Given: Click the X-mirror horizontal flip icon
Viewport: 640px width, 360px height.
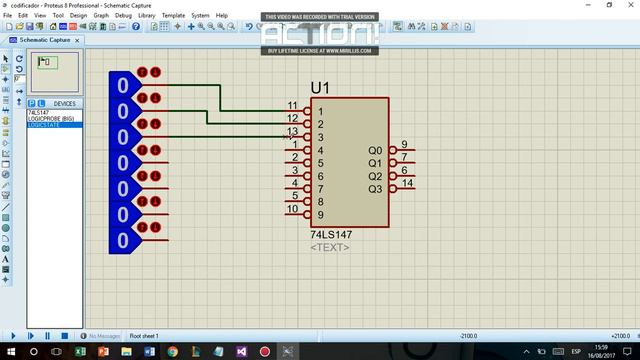Looking at the screenshot, I should (x=19, y=91).
